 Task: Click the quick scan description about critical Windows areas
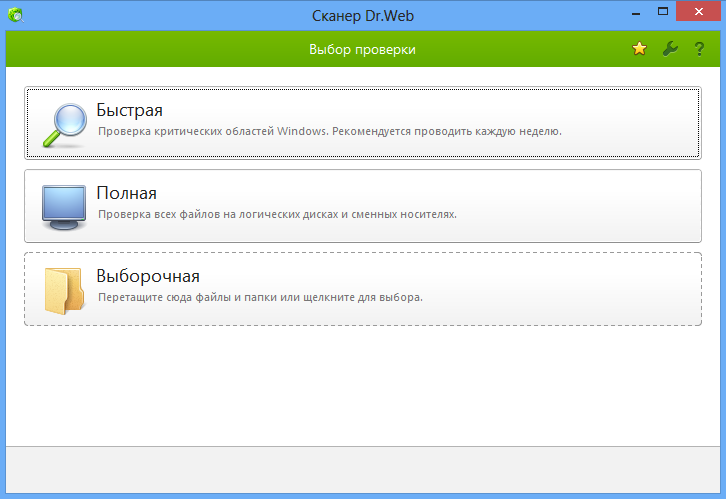pyautogui.click(x=330, y=131)
